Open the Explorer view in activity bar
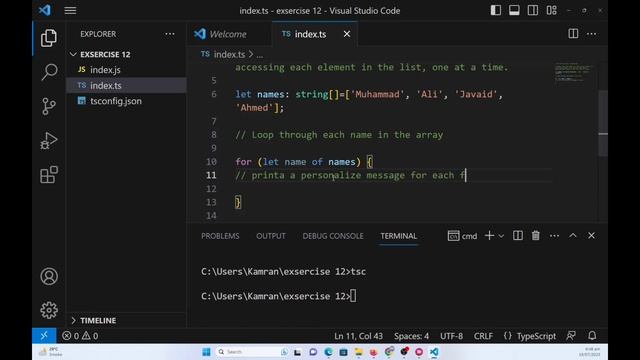The image size is (640, 360). pyautogui.click(x=49, y=38)
